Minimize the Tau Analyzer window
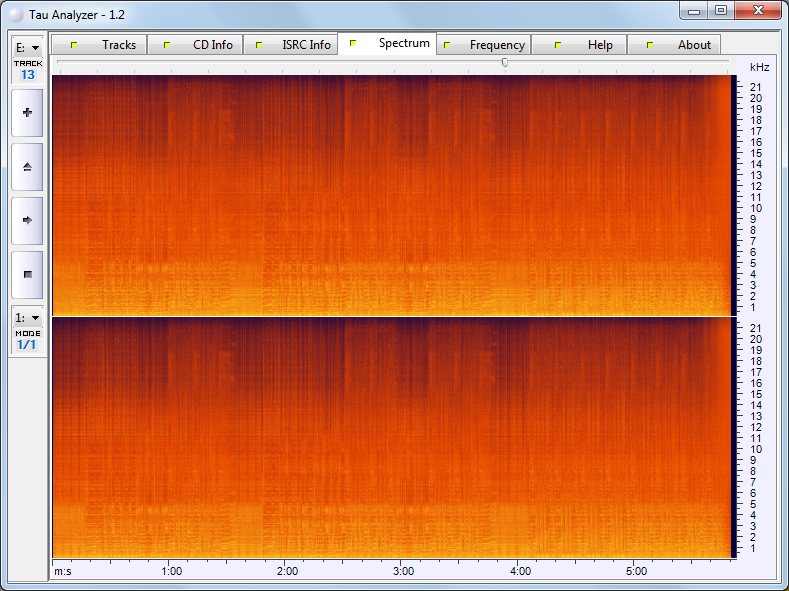The image size is (789, 591). pos(695,11)
